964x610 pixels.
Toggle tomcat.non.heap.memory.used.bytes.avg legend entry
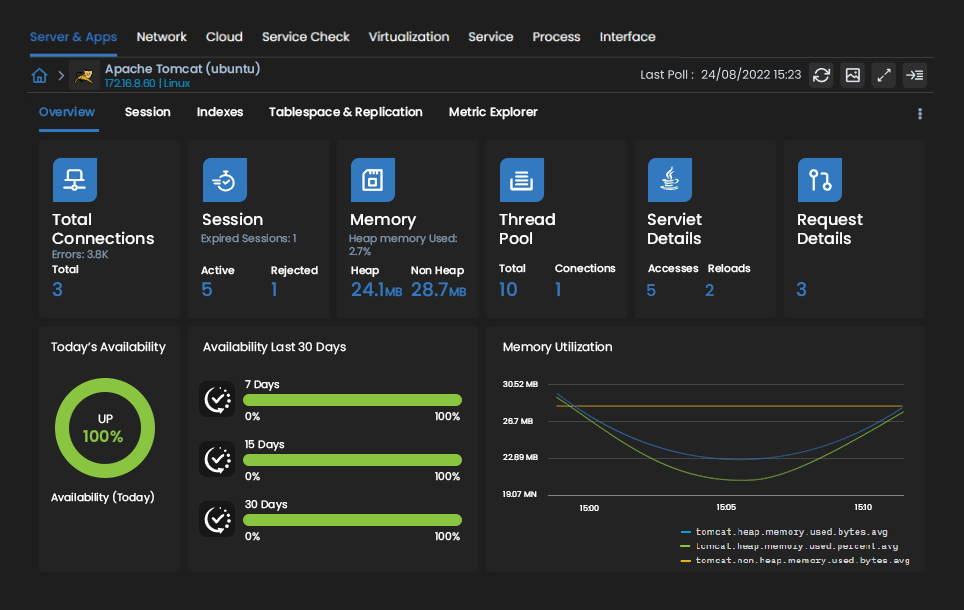click(x=795, y=560)
